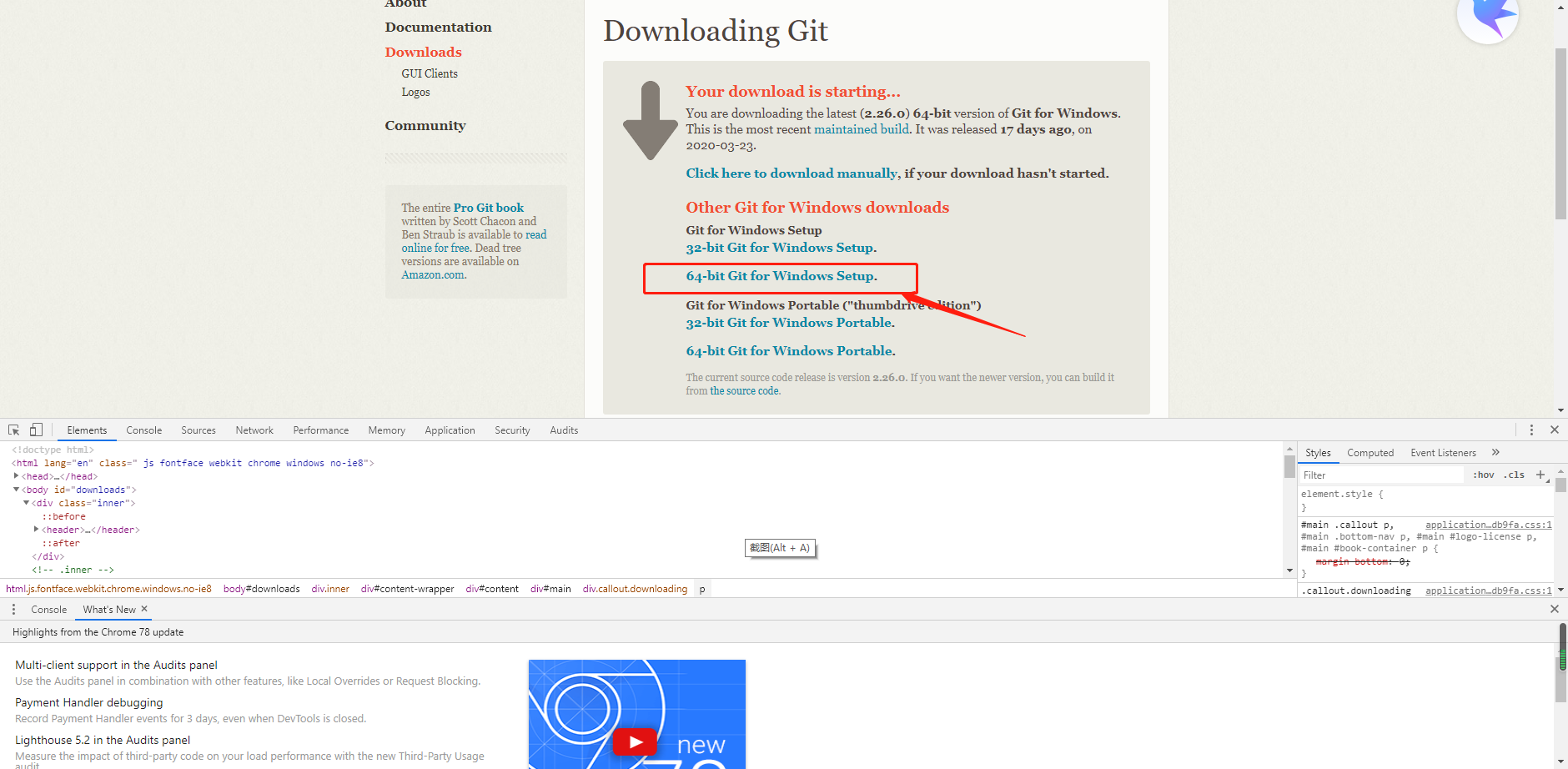Select body#downloads breadcrumb
Viewport: 1568px width, 769px height.
pyautogui.click(x=261, y=589)
